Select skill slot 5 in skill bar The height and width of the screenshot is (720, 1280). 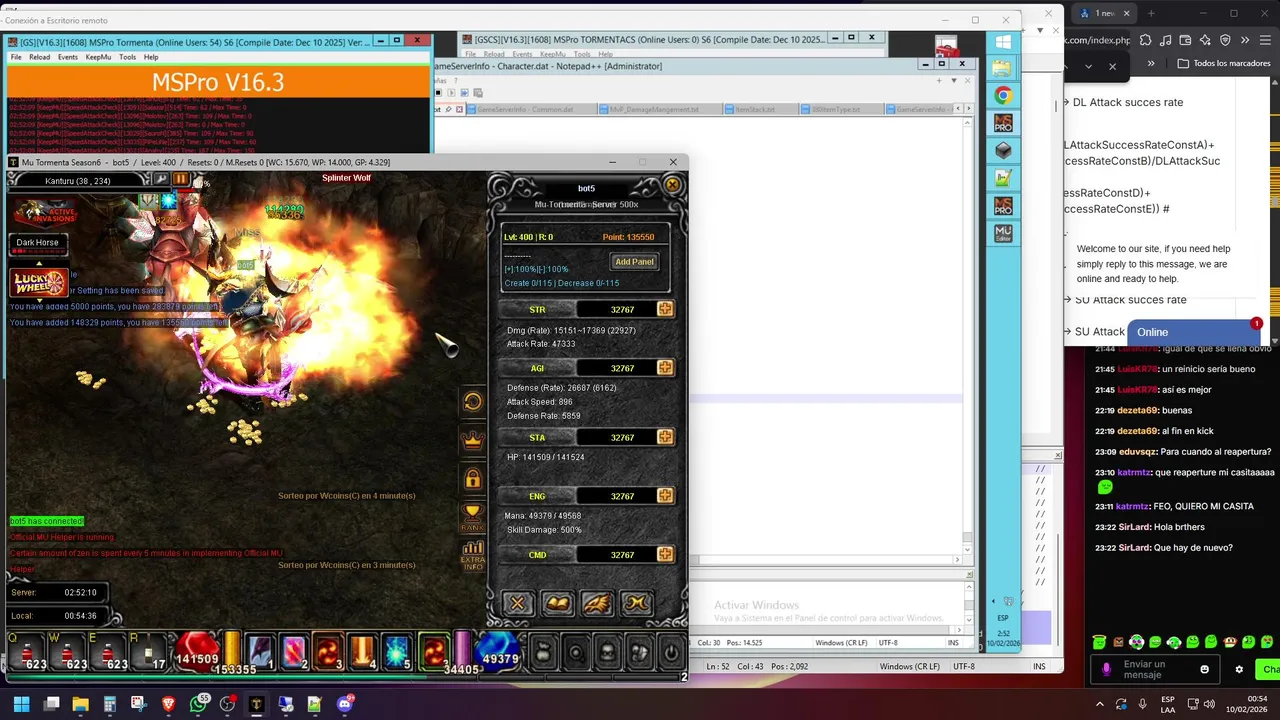click(x=397, y=652)
